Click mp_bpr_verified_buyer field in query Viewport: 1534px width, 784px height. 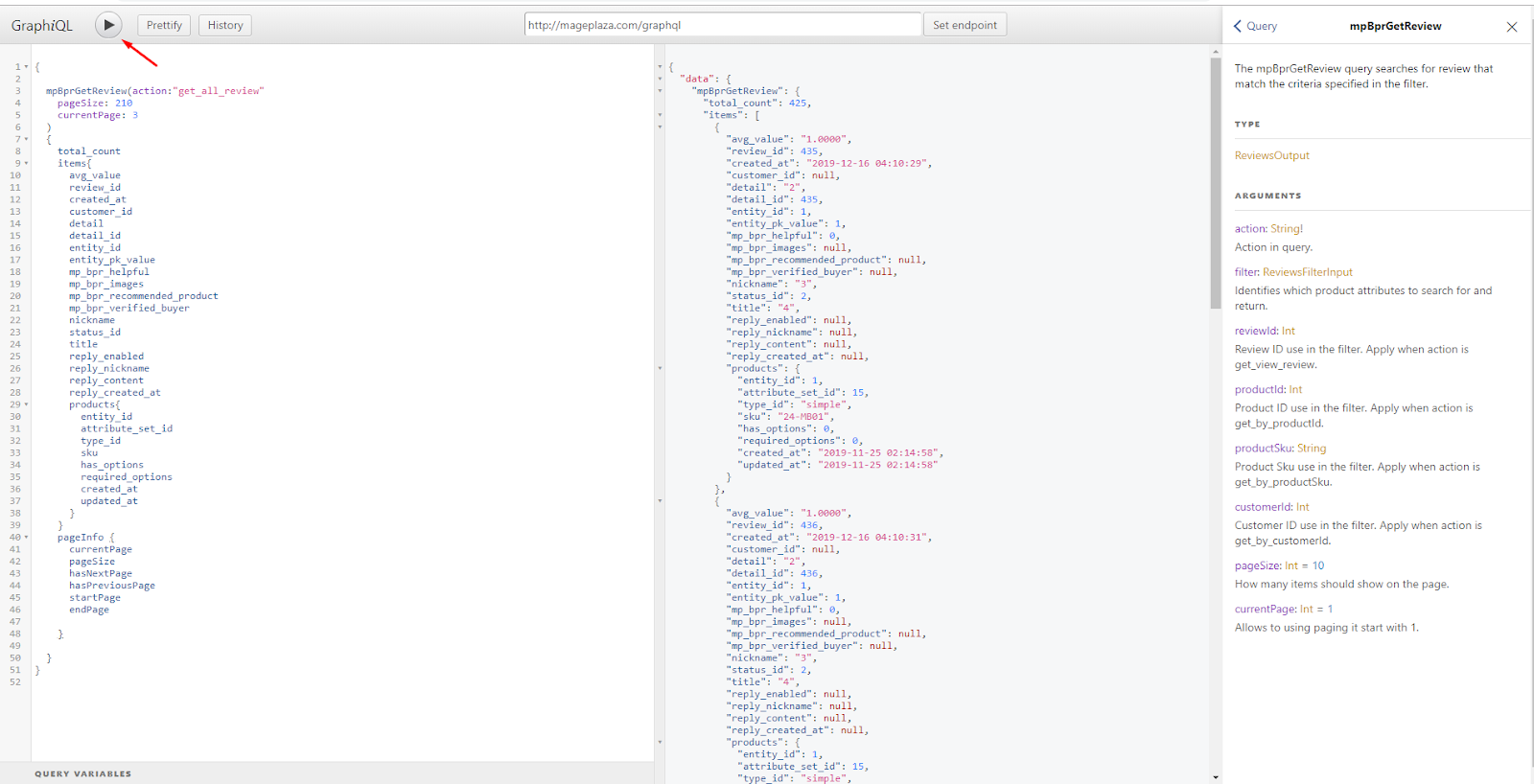click(129, 309)
